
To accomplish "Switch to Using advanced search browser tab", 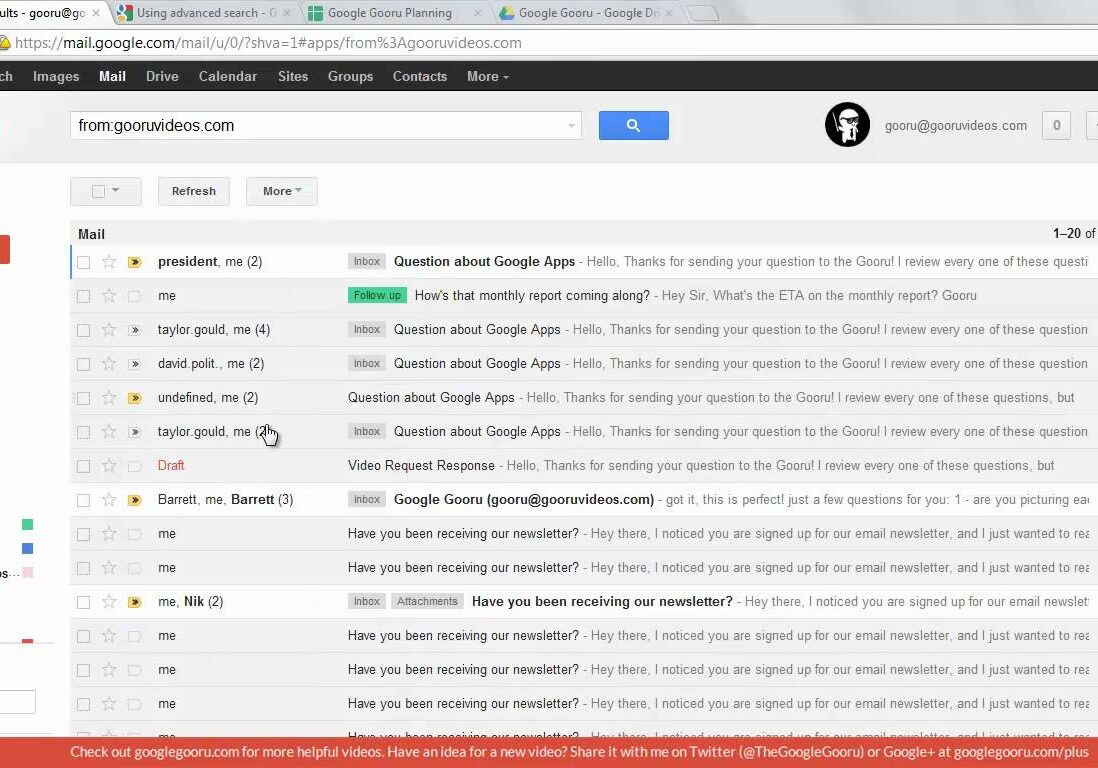I will point(203,13).
